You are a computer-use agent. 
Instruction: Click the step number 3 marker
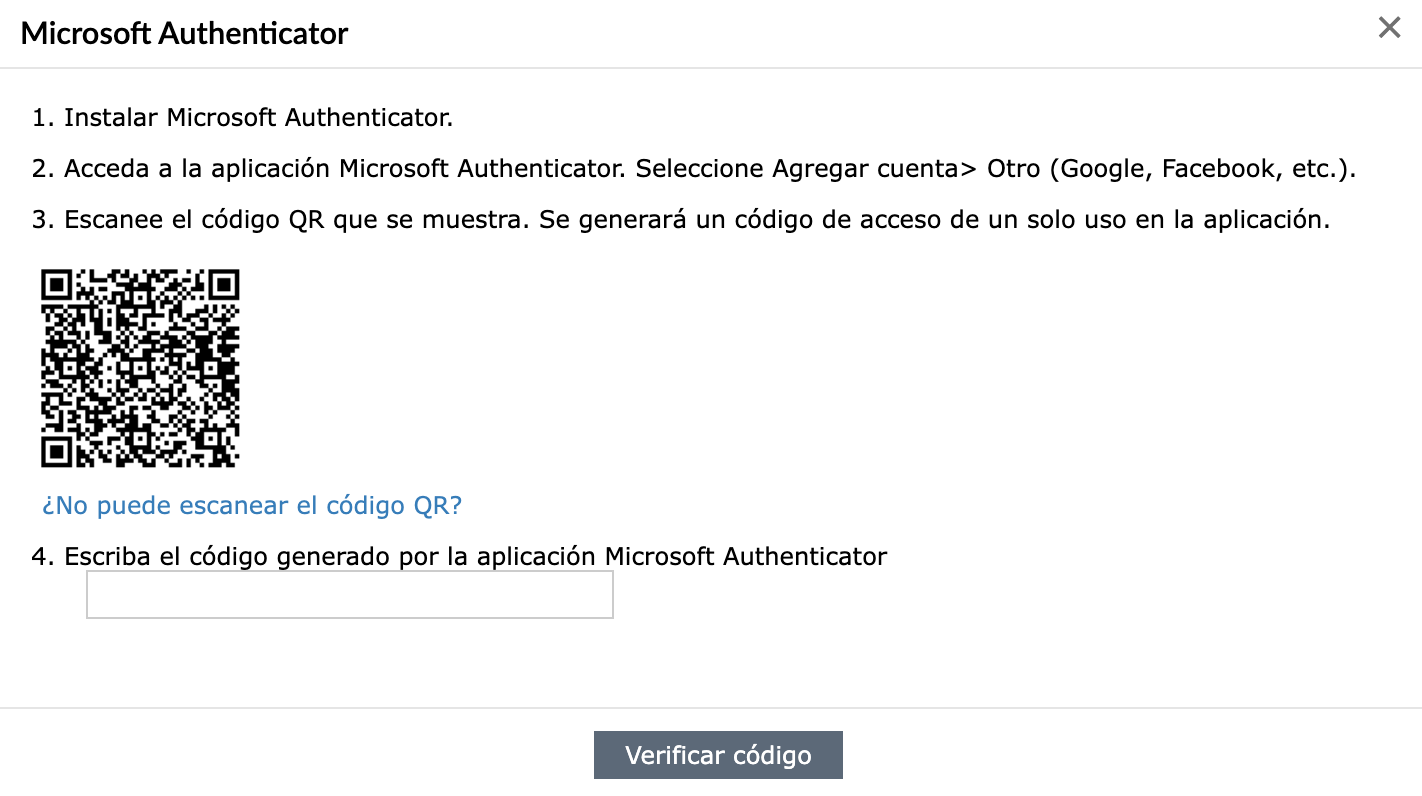[42, 219]
